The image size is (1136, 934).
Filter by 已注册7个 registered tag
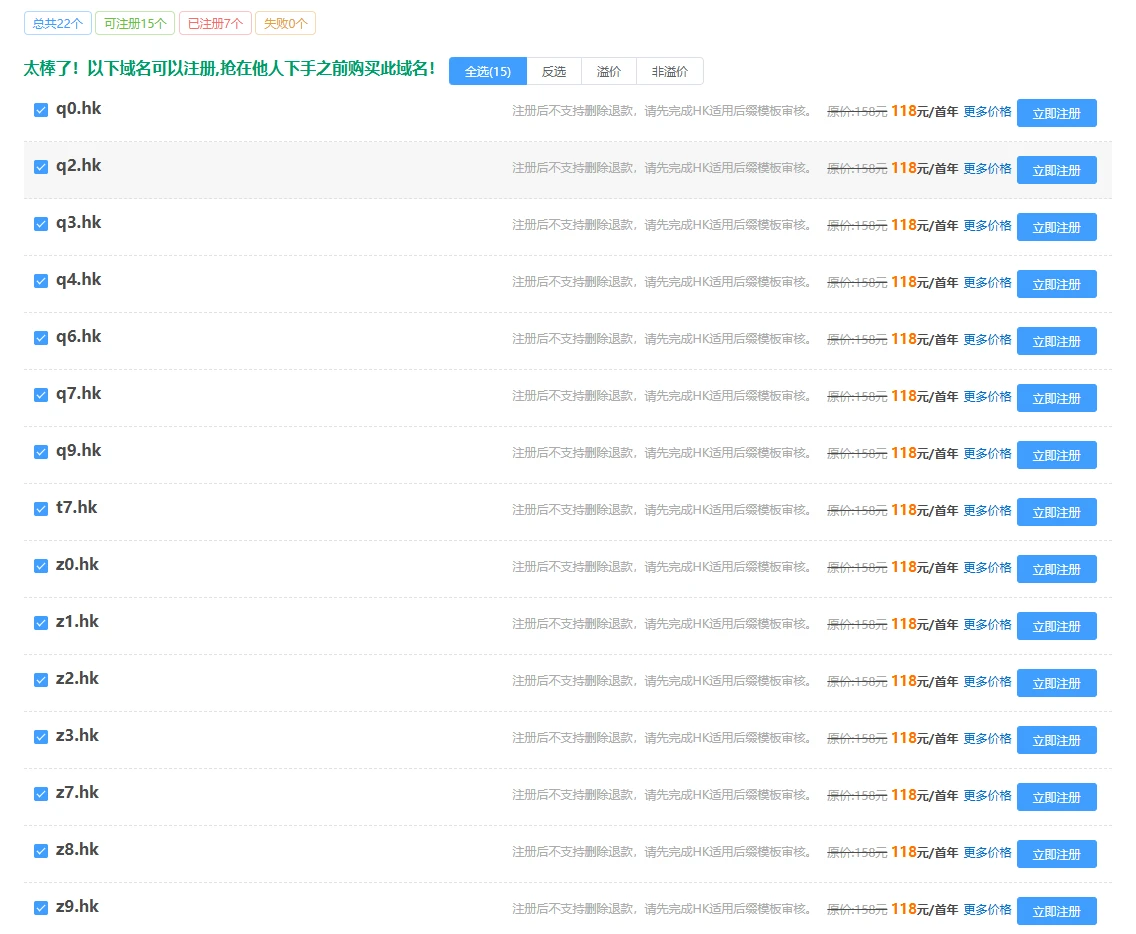tap(215, 23)
